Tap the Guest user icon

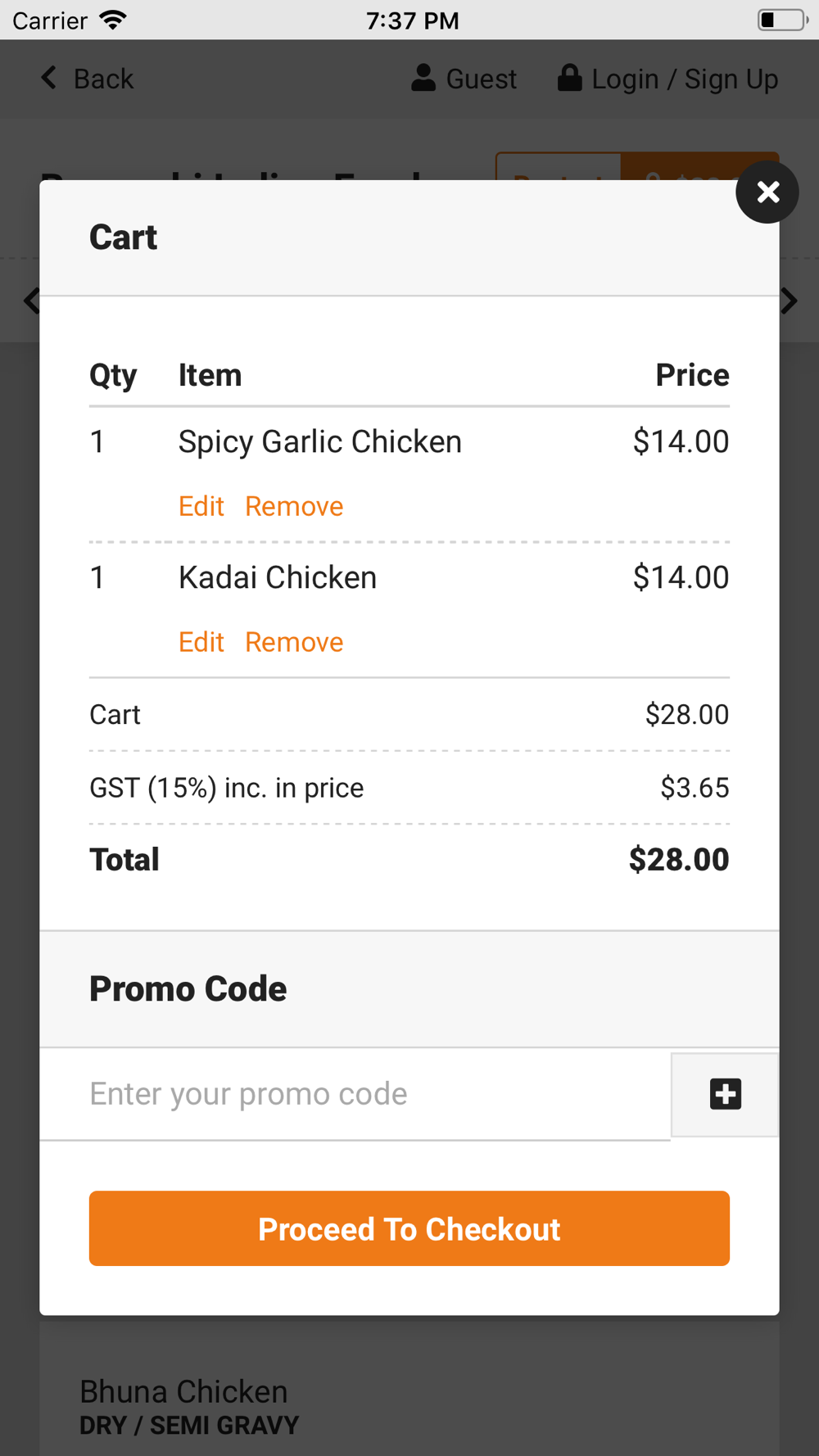pyautogui.click(x=423, y=79)
